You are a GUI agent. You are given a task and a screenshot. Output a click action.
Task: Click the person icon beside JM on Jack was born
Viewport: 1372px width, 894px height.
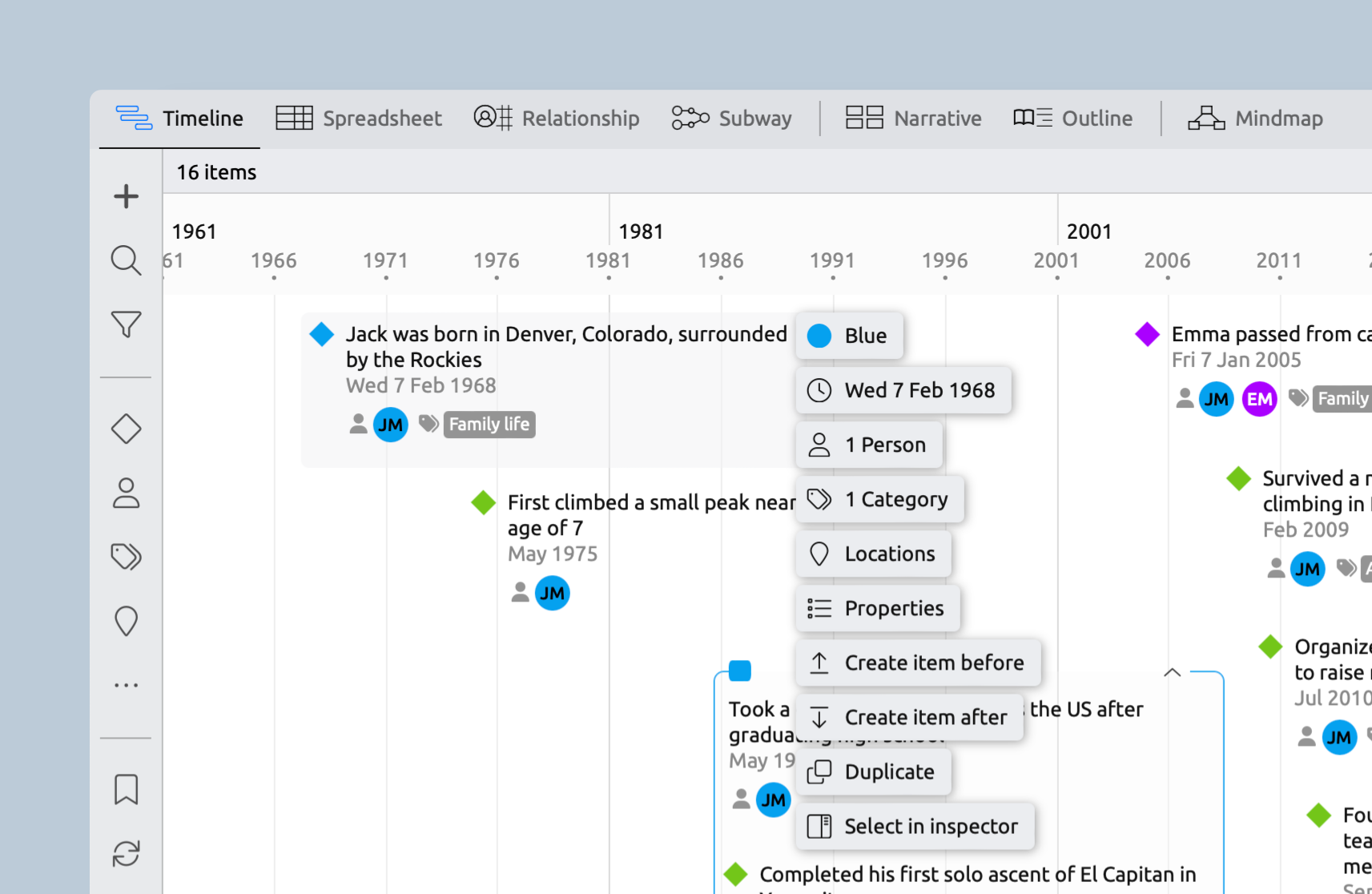point(358,424)
